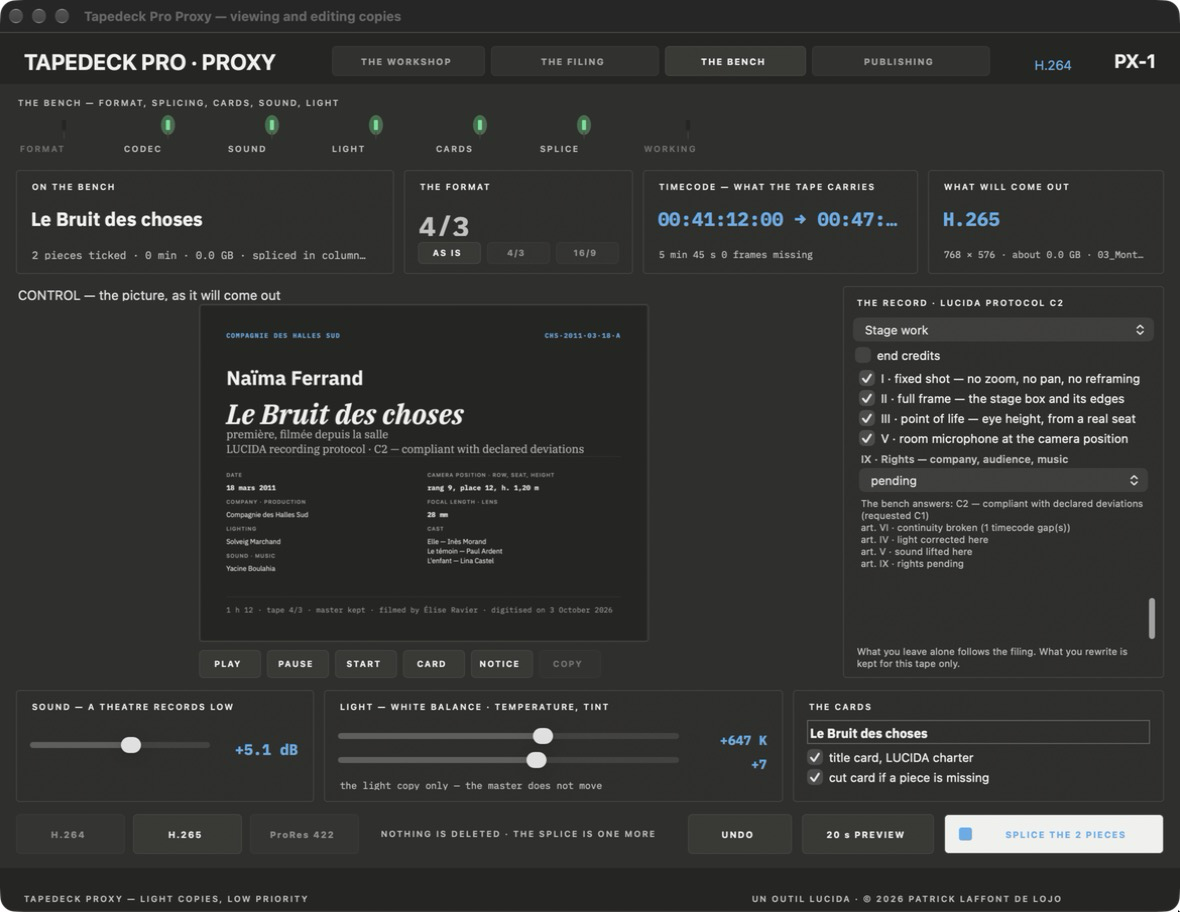The height and width of the screenshot is (912, 1180).
Task: Click the Undo button
Action: (x=739, y=834)
